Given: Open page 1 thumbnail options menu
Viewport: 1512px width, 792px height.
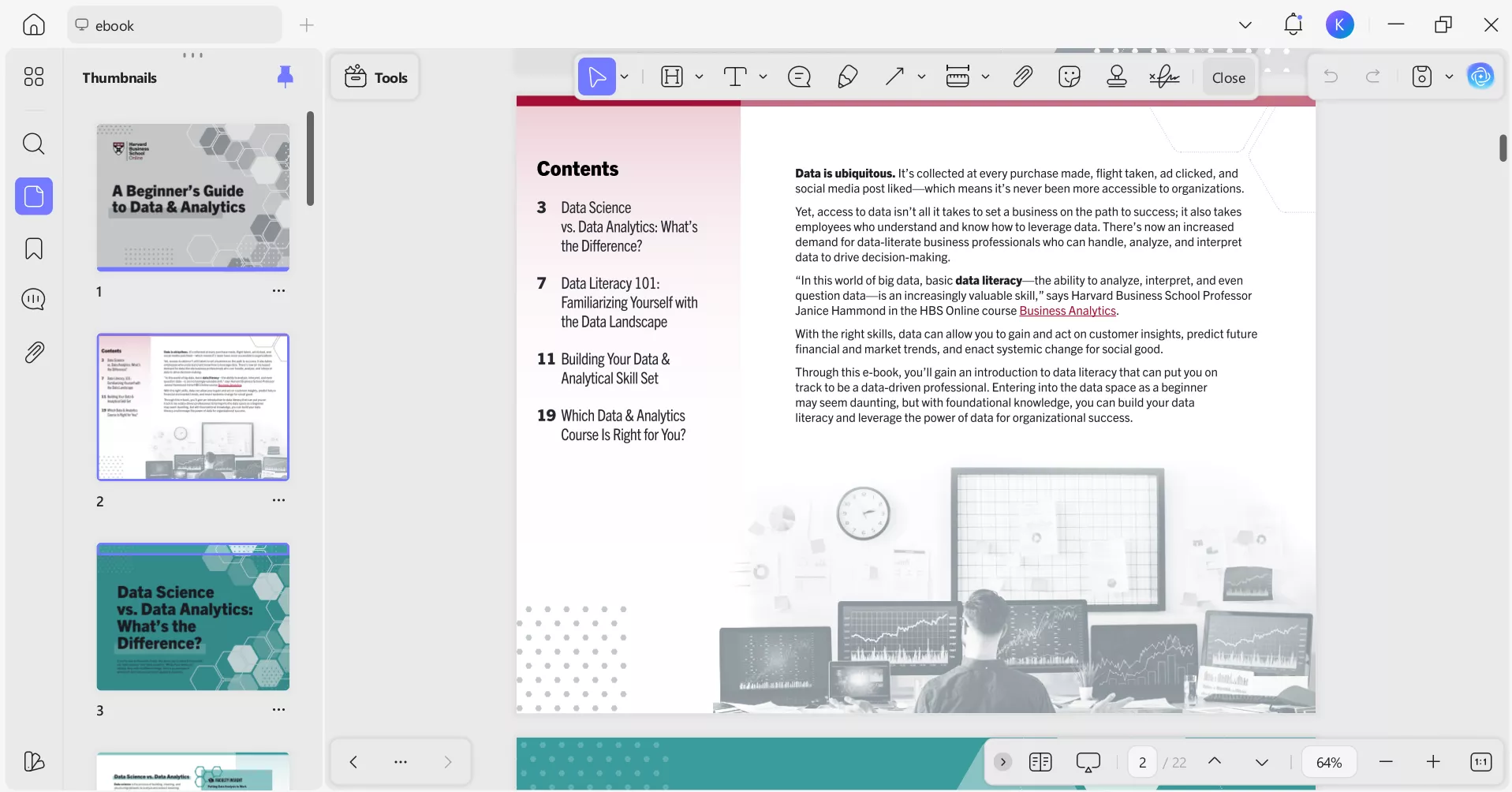Looking at the screenshot, I should pyautogui.click(x=278, y=291).
